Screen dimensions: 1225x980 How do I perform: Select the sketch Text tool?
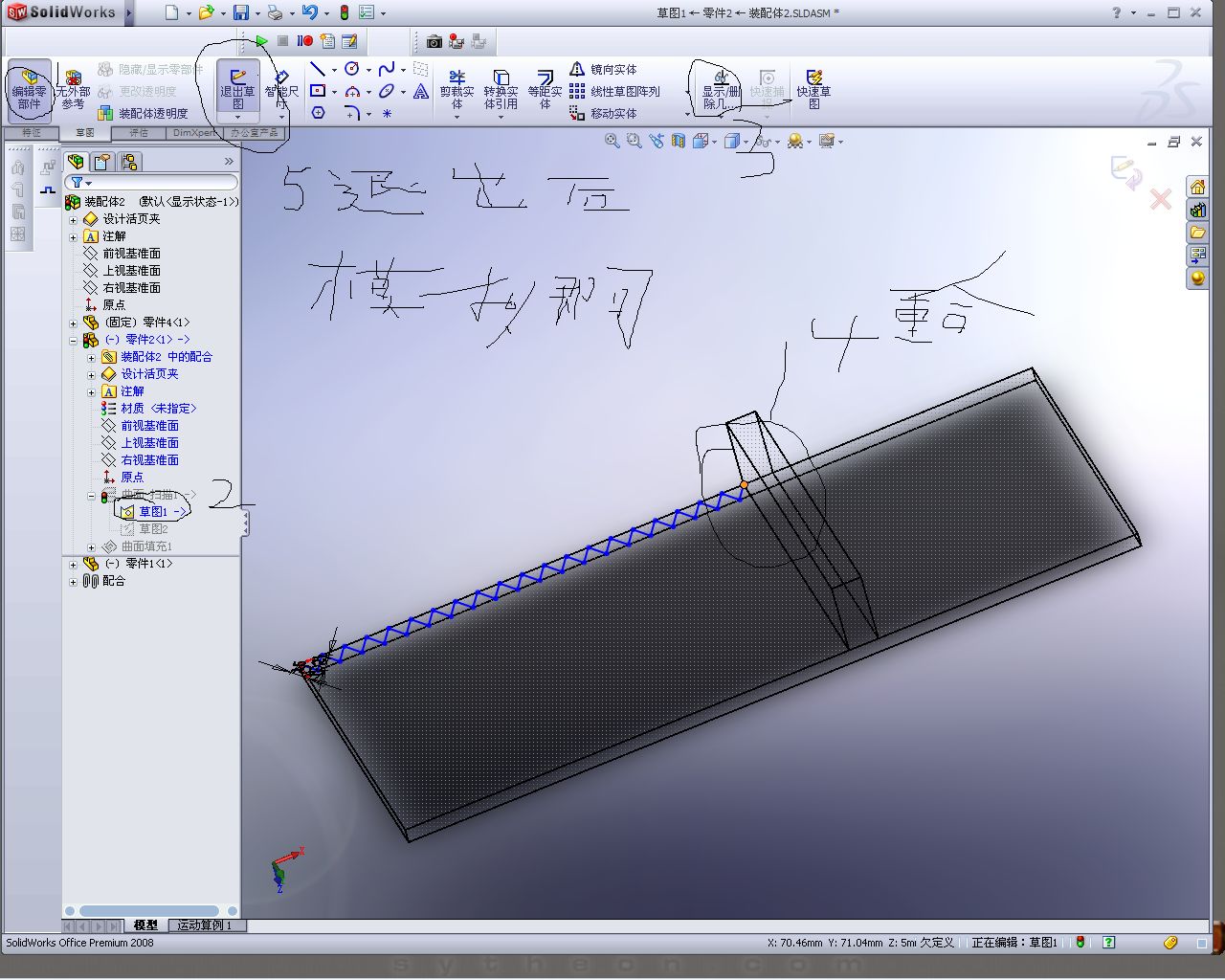pos(421,91)
